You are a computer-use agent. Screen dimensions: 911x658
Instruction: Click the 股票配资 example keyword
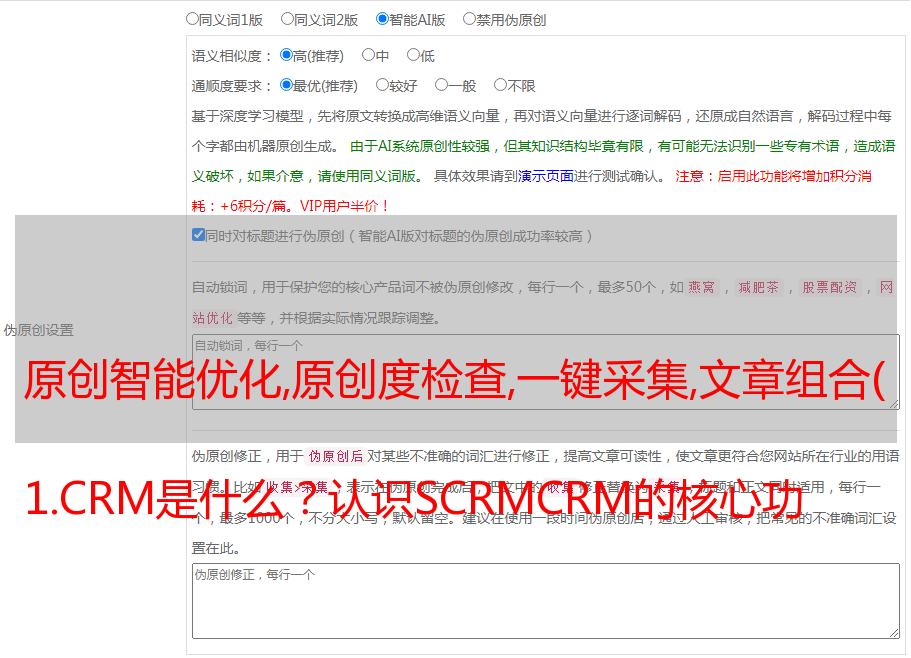(830, 287)
